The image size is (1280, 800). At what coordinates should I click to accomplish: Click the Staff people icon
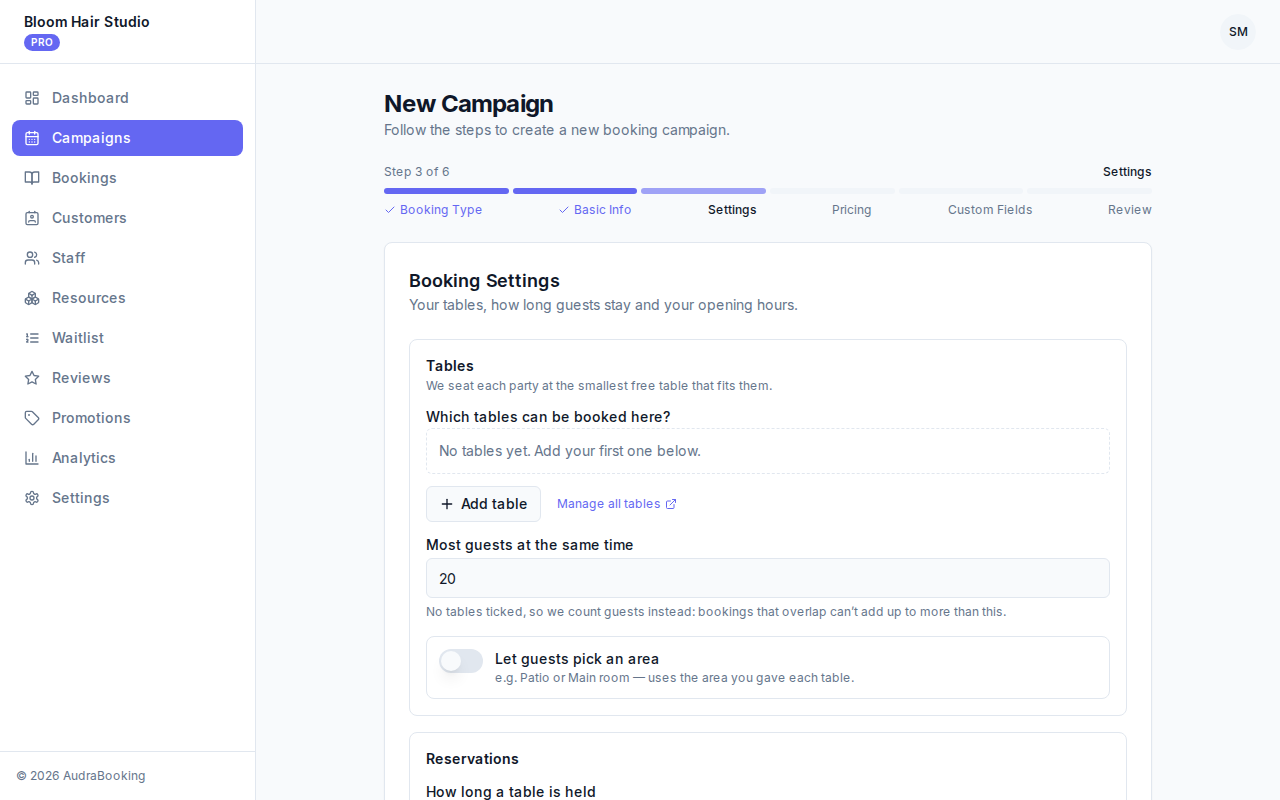32,258
